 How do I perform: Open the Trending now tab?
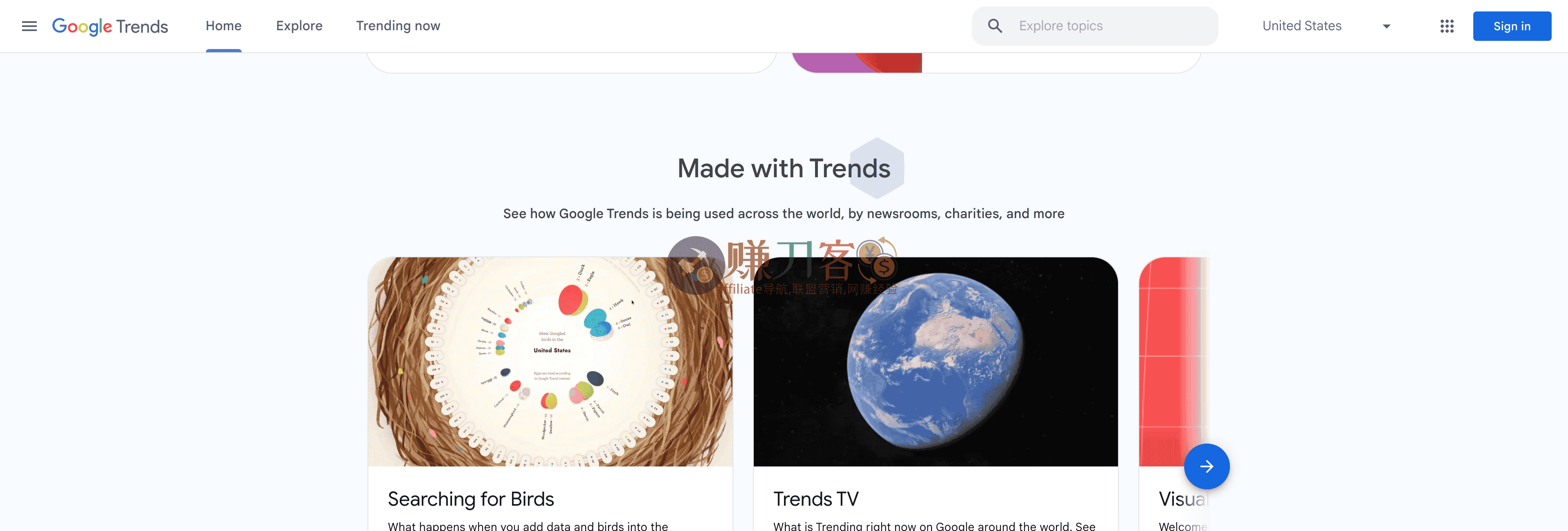[397, 26]
